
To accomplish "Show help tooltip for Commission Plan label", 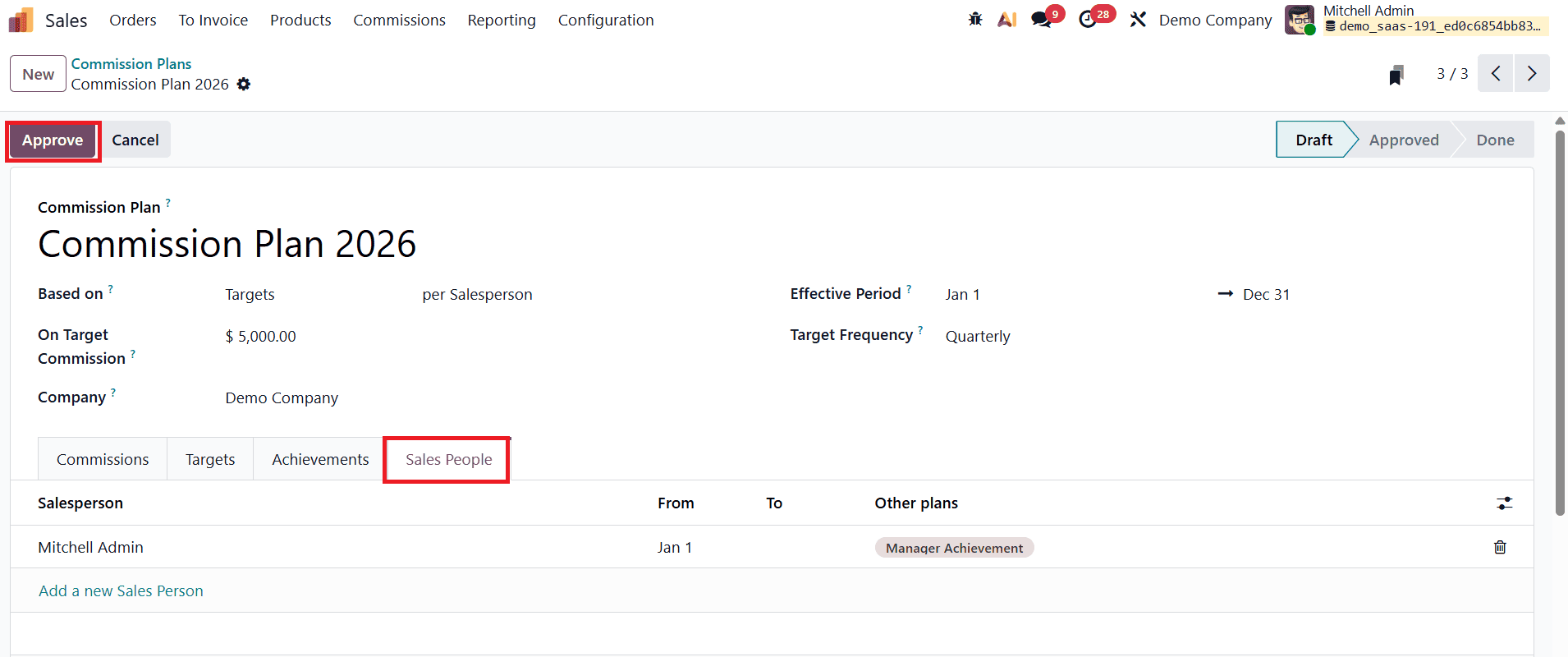I will (x=168, y=202).
